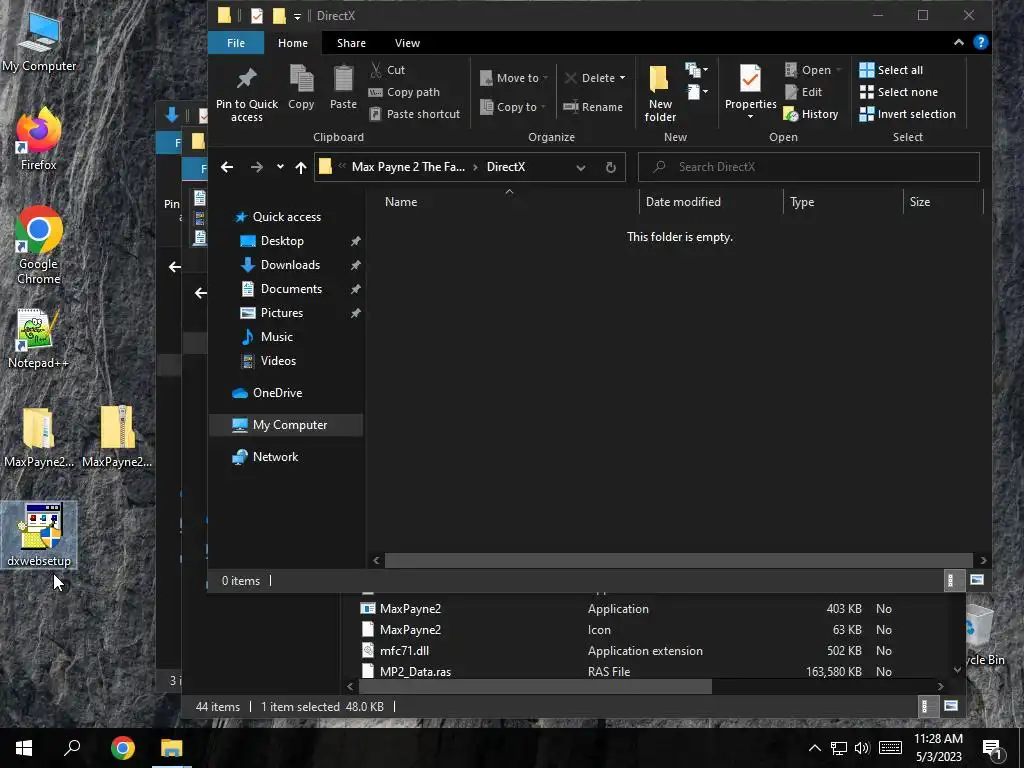The image size is (1024, 768).
Task: Click taskbar File Explorer icon
Action: point(172,748)
